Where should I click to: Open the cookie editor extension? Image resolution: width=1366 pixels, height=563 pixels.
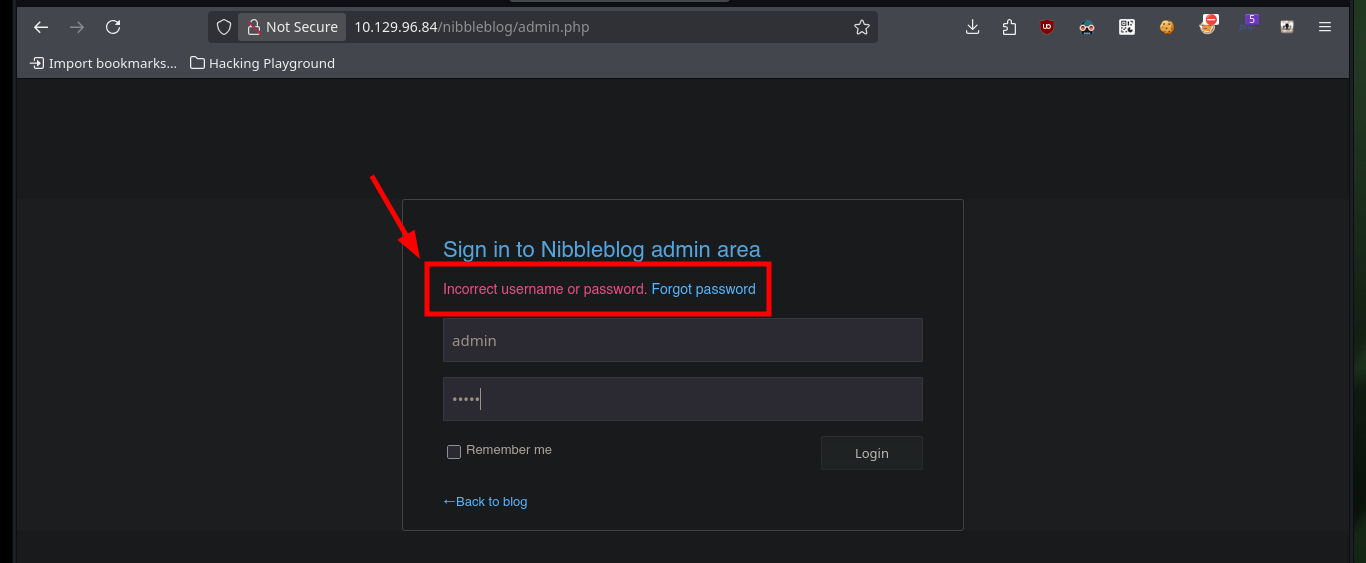tap(1167, 27)
